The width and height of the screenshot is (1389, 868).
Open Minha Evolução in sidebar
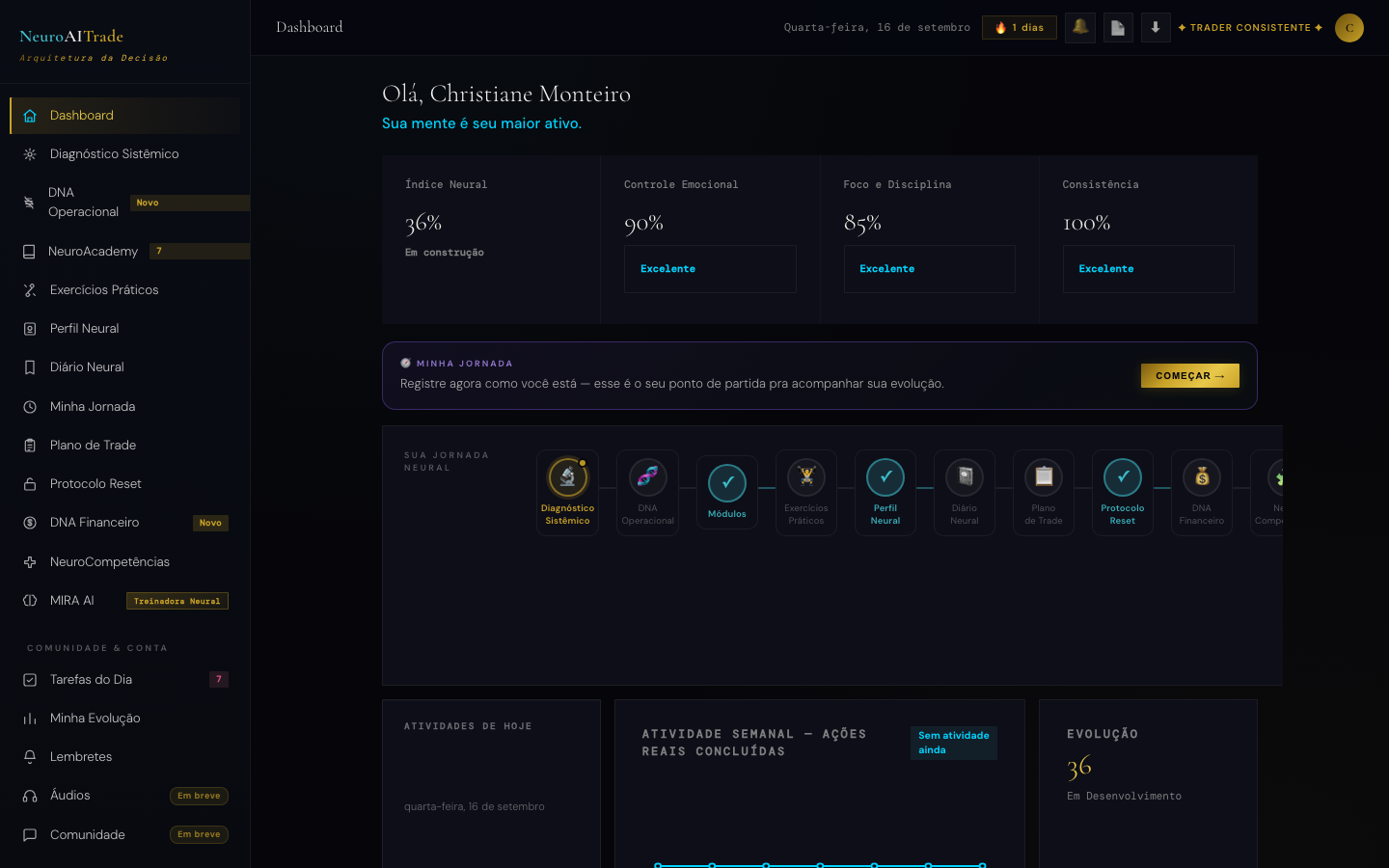125,718
